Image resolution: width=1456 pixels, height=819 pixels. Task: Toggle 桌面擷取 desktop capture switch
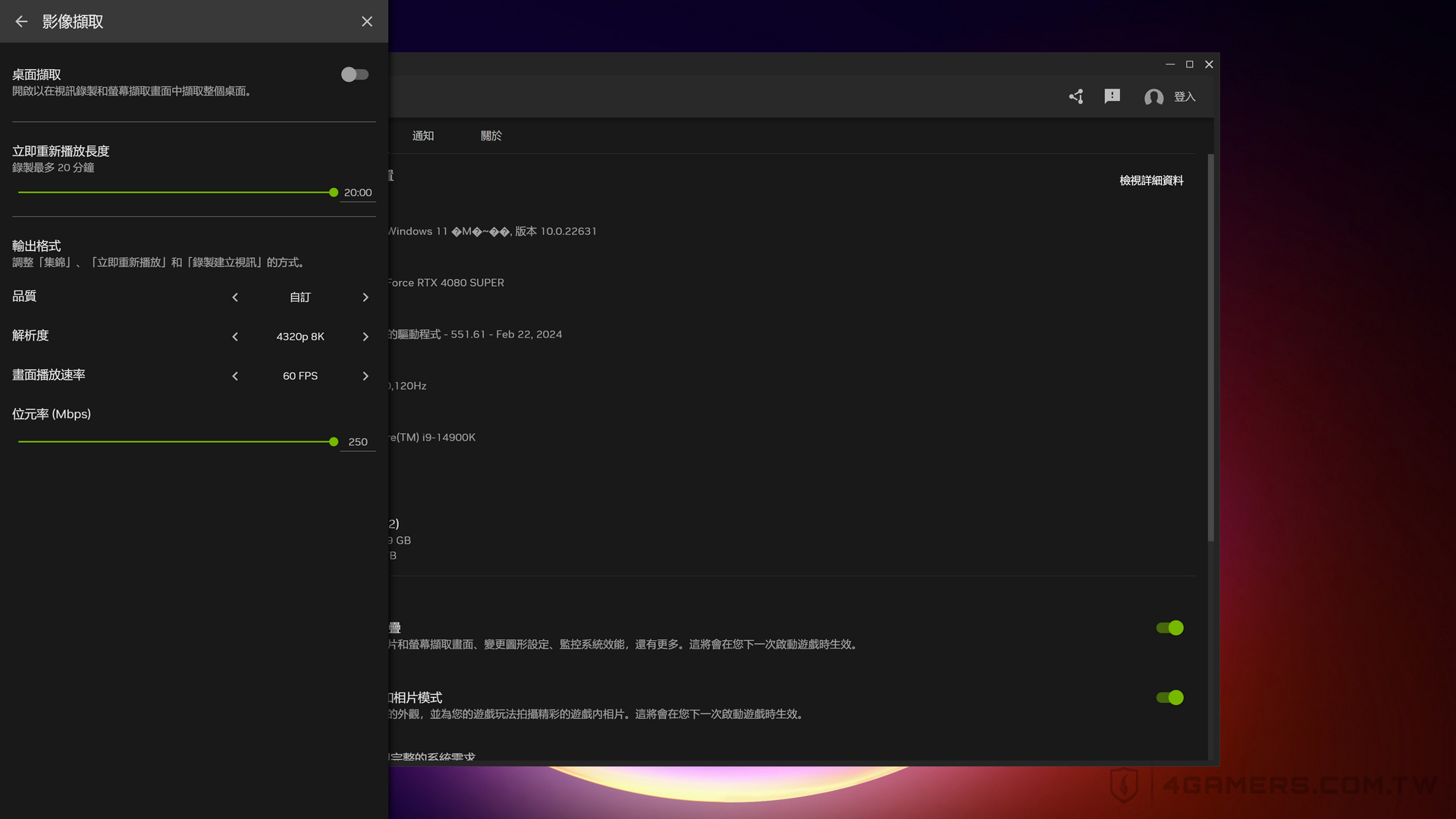click(354, 74)
